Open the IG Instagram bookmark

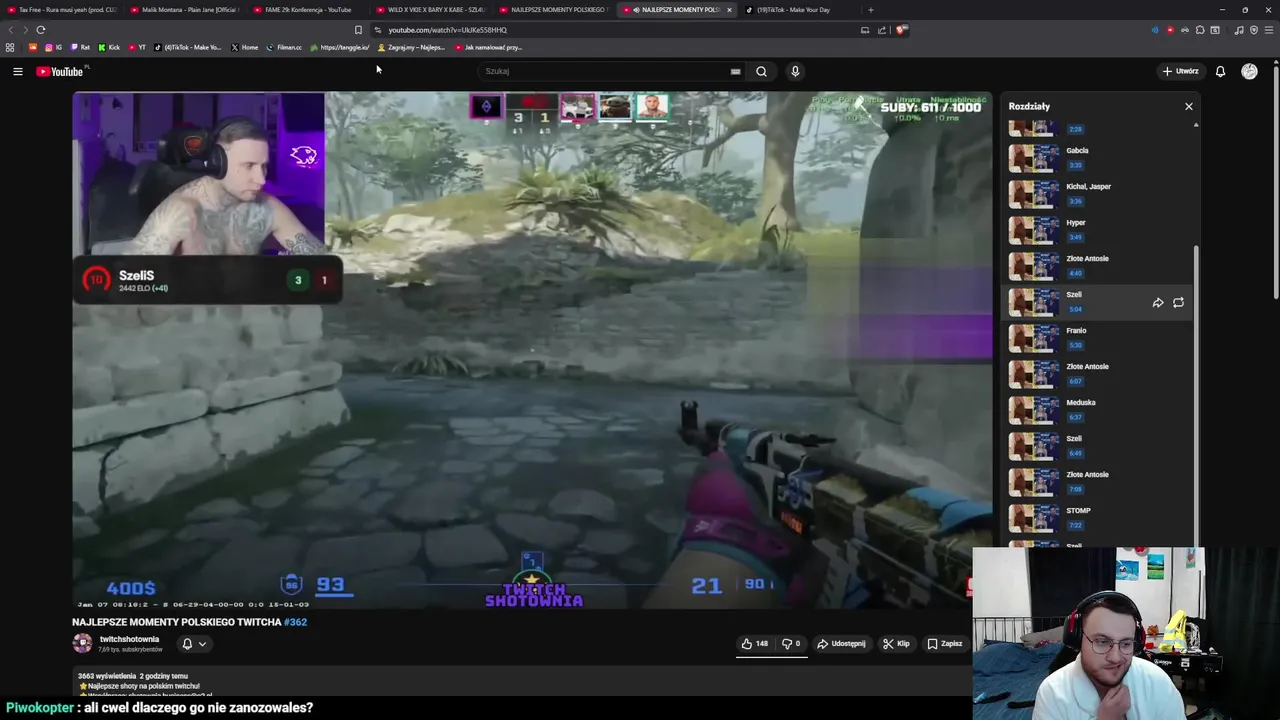(x=52, y=47)
